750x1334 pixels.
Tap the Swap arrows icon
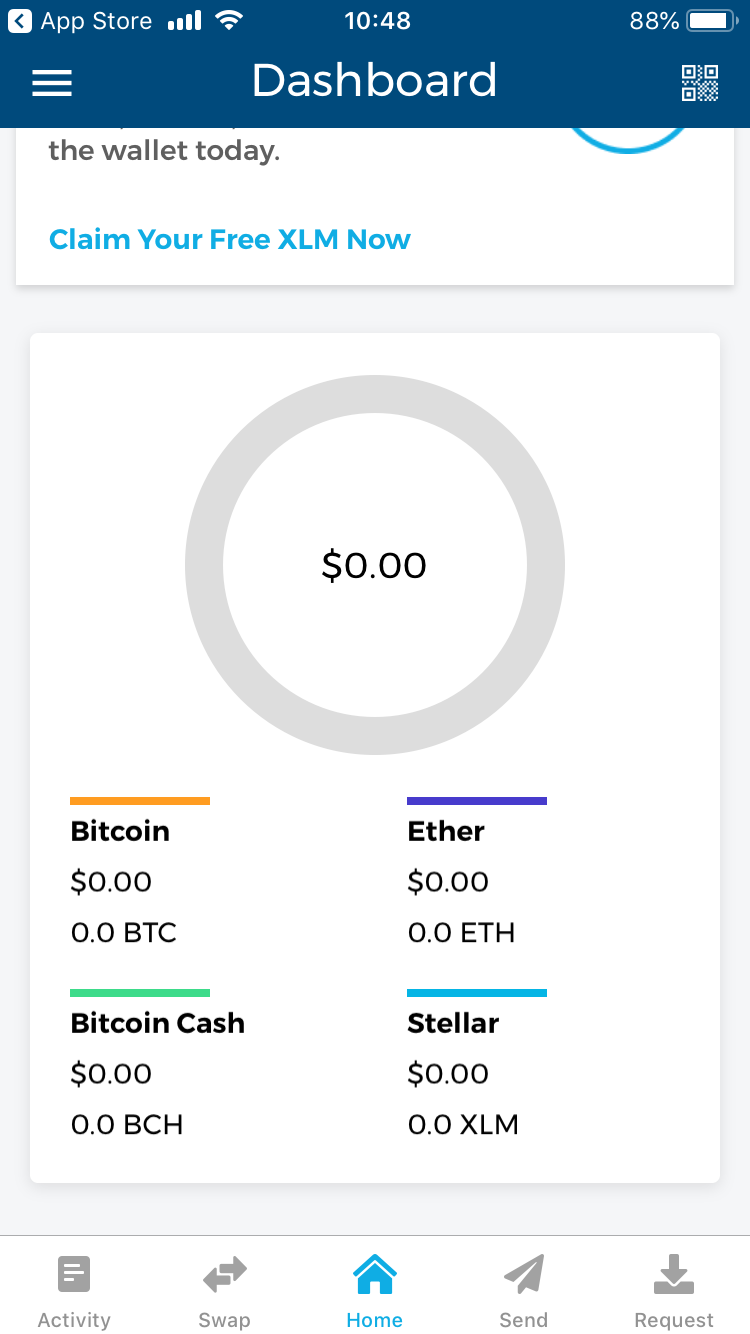(x=224, y=1275)
